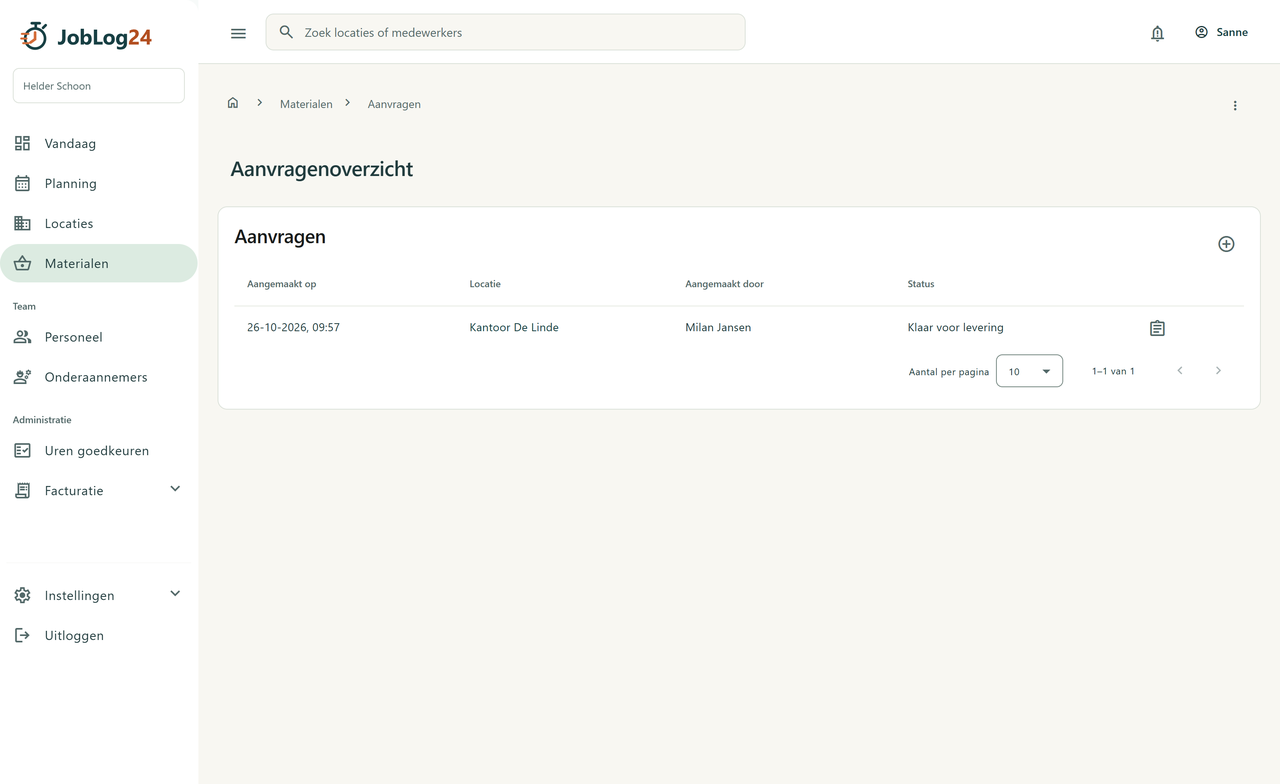This screenshot has width=1280, height=784.
Task: Click the Milan Jansen cell
Action: click(718, 327)
